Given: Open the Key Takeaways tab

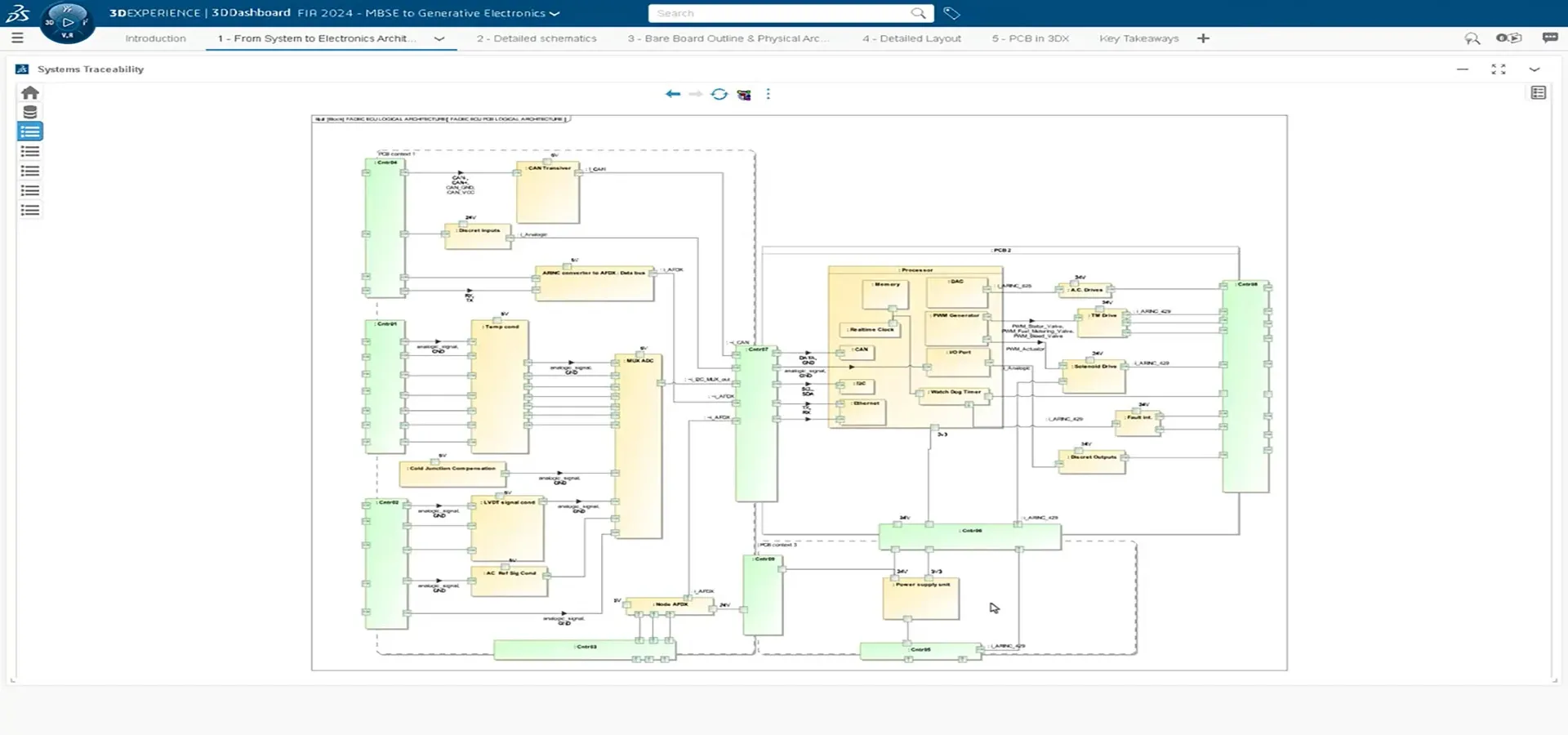Looking at the screenshot, I should pyautogui.click(x=1138, y=38).
